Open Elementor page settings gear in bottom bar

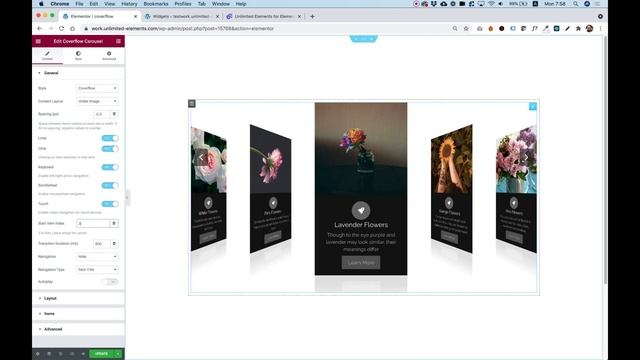(38, 354)
